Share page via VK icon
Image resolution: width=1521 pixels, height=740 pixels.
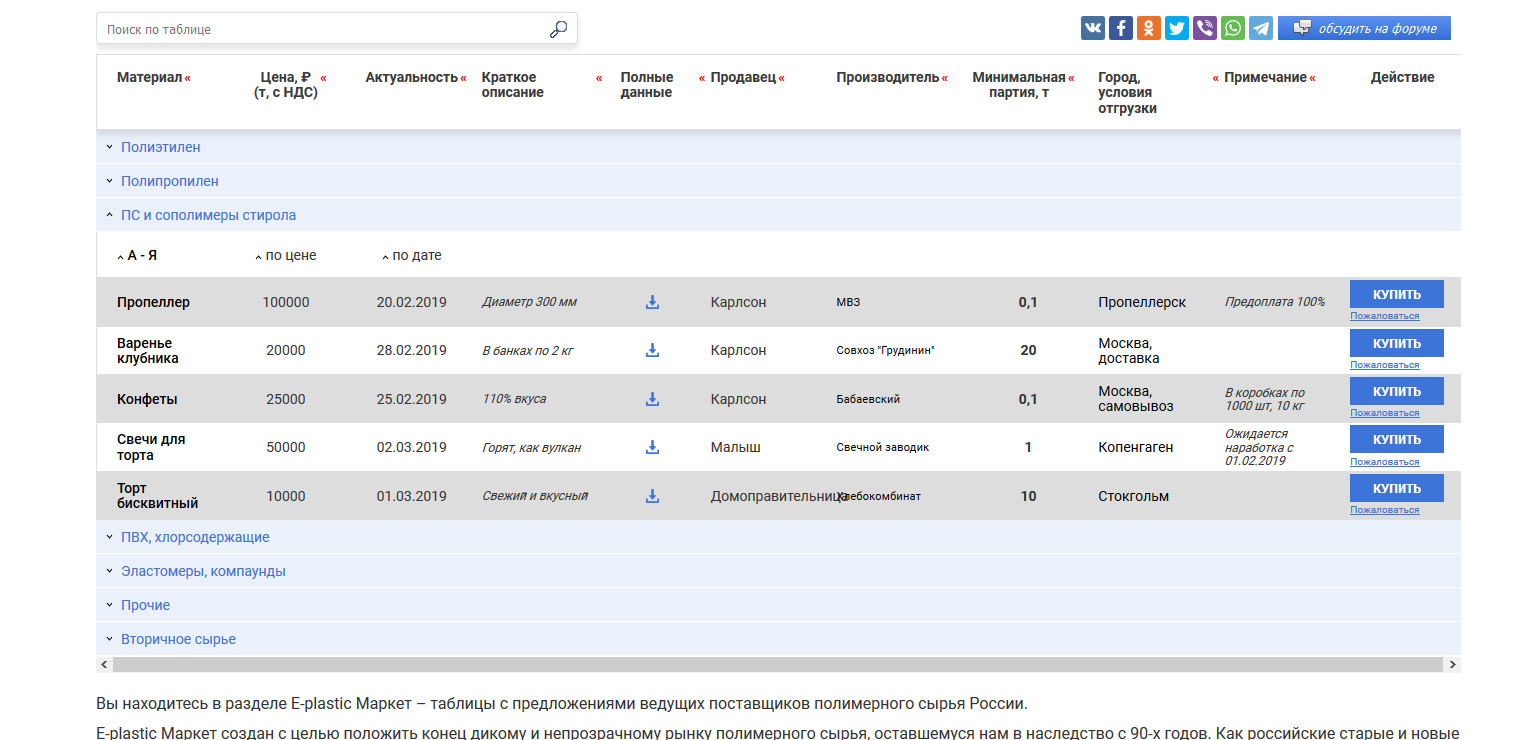coord(1092,28)
